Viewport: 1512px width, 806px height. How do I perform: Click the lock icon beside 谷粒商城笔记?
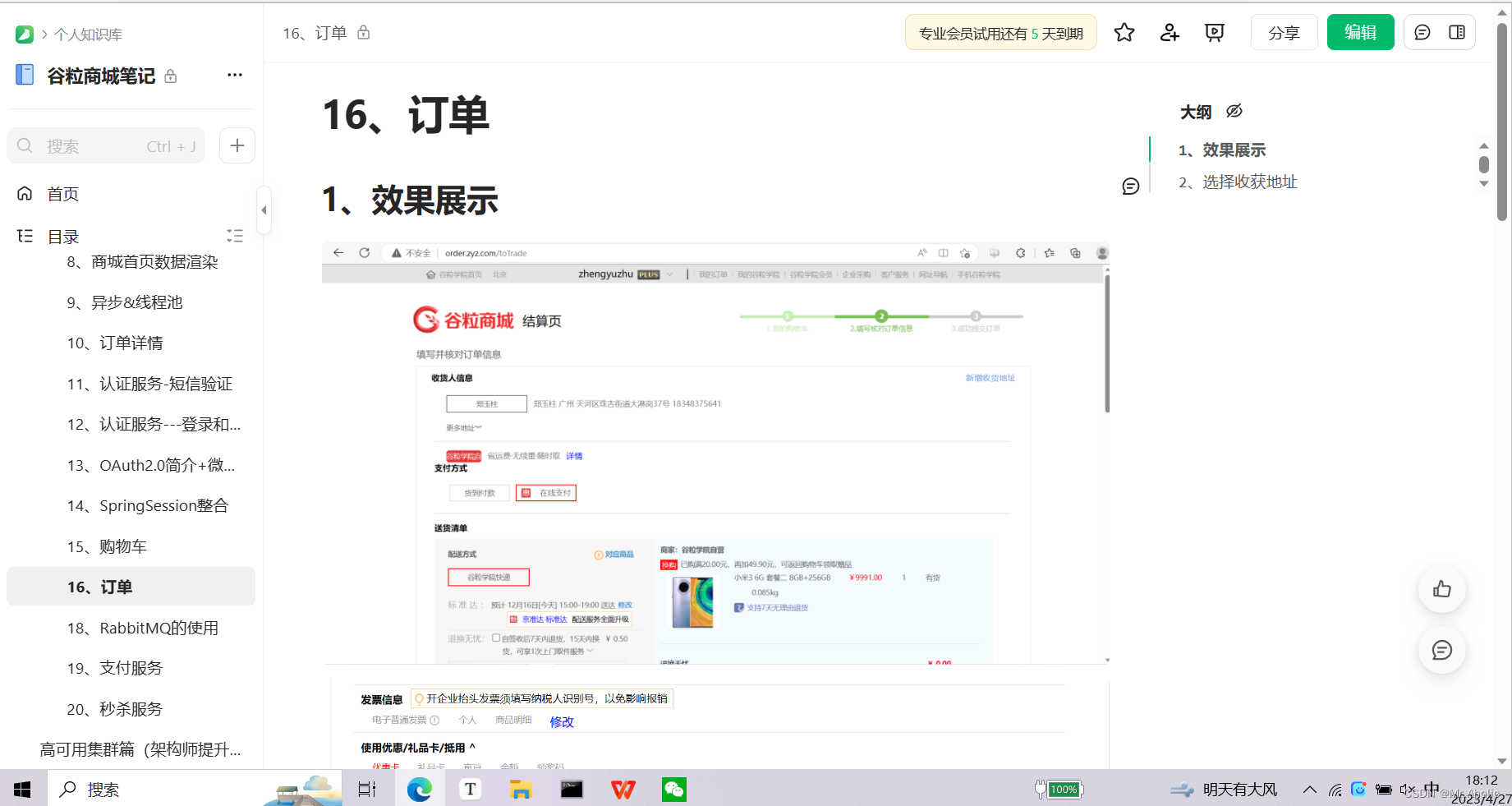tap(170, 76)
